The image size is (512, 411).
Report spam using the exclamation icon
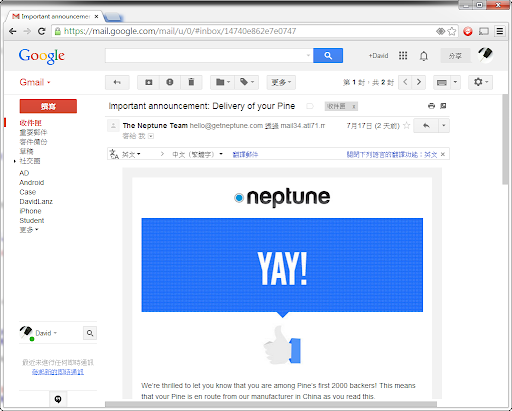point(170,82)
